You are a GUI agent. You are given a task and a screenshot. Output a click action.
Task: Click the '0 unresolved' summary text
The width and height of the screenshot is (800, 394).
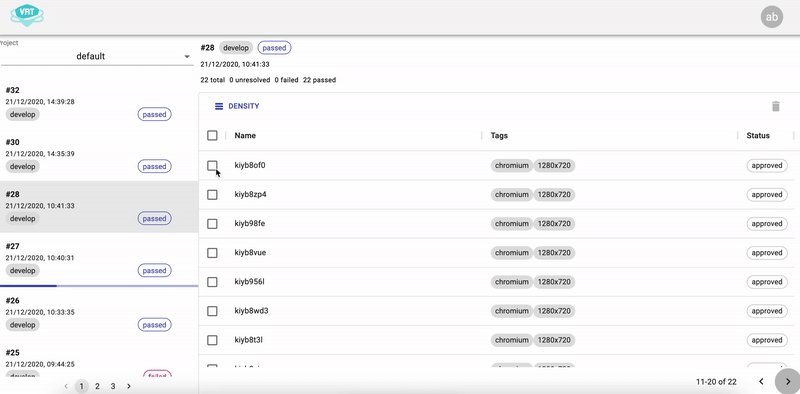[249, 80]
